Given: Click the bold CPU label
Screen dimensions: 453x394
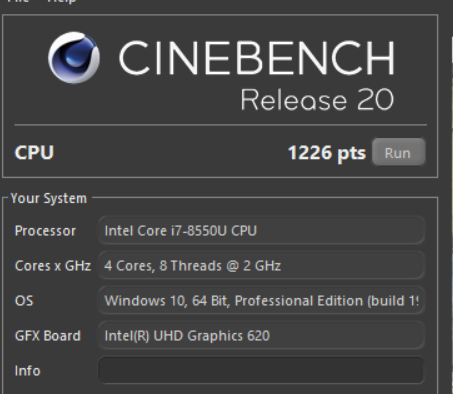Looking at the screenshot, I should 34,152.
